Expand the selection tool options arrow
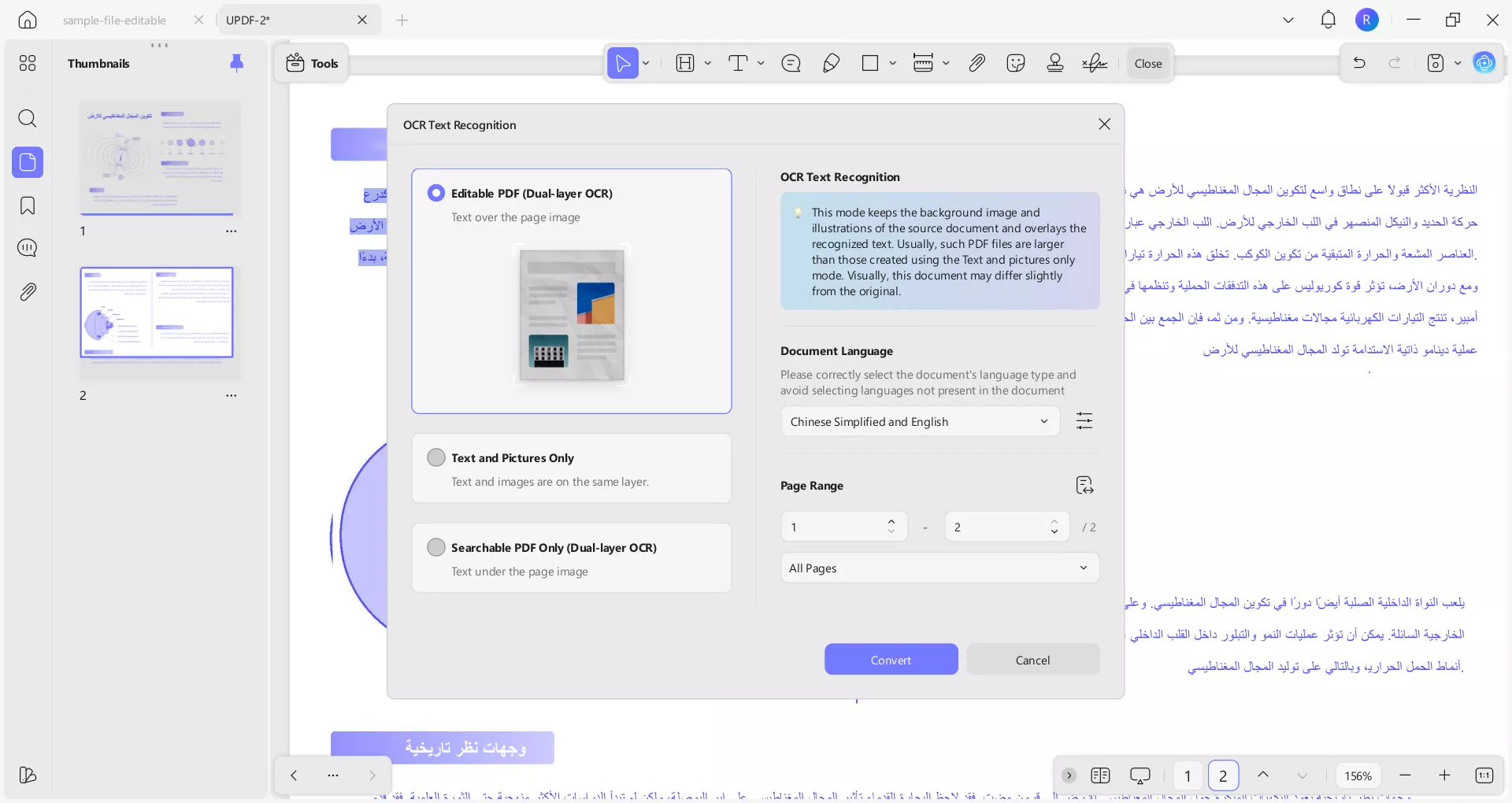The image size is (1512, 803). point(646,64)
